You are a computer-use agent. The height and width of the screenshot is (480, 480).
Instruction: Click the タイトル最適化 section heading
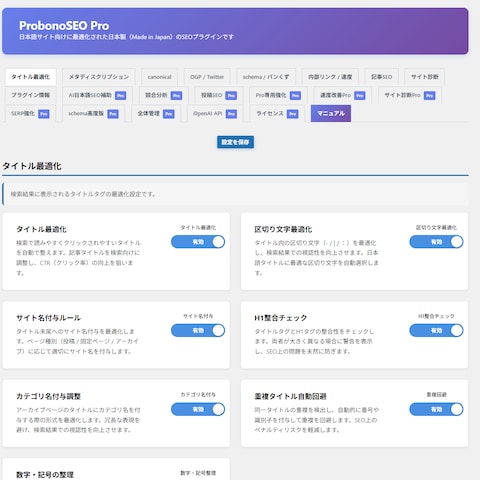[32, 166]
